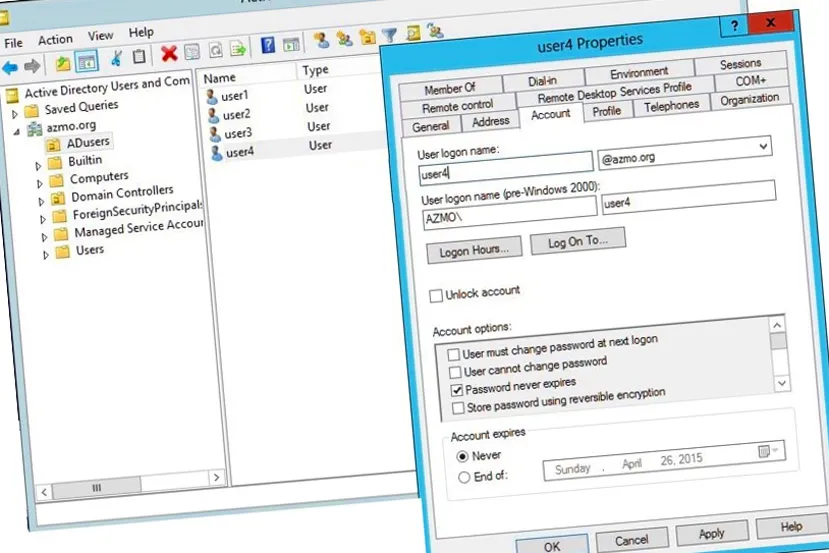829x553 pixels.
Task: Click the Active Directory Users and Computers root icon
Action: (12, 95)
